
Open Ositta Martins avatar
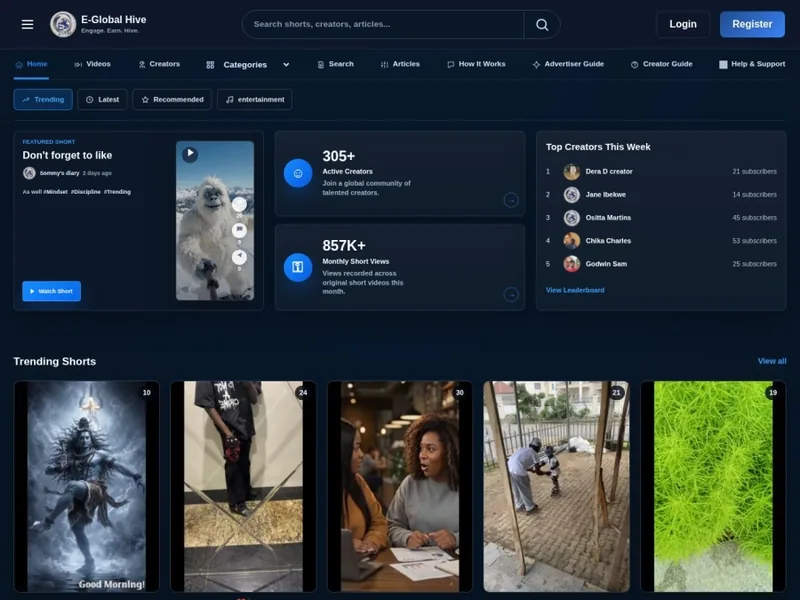pyautogui.click(x=571, y=218)
